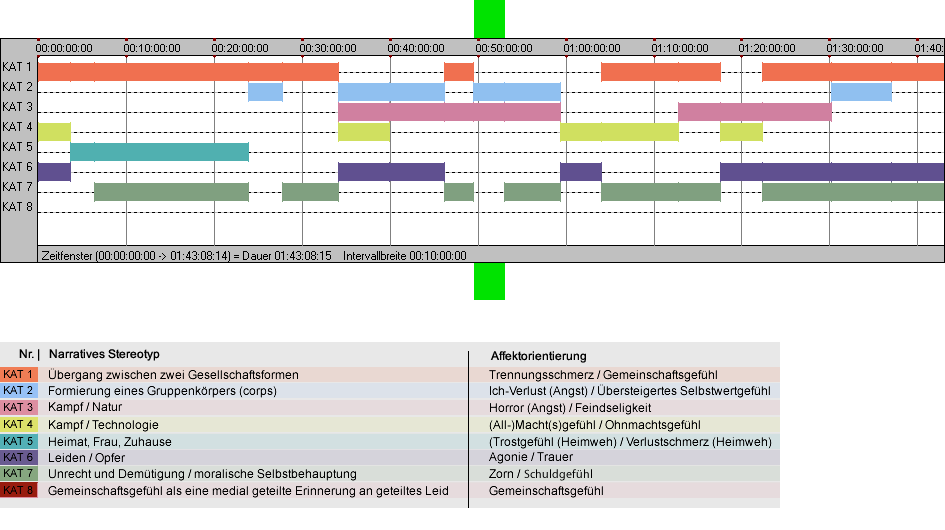The height and width of the screenshot is (530, 945).
Task: Click the KAT 3 legend color swatch
Action: click(19, 407)
